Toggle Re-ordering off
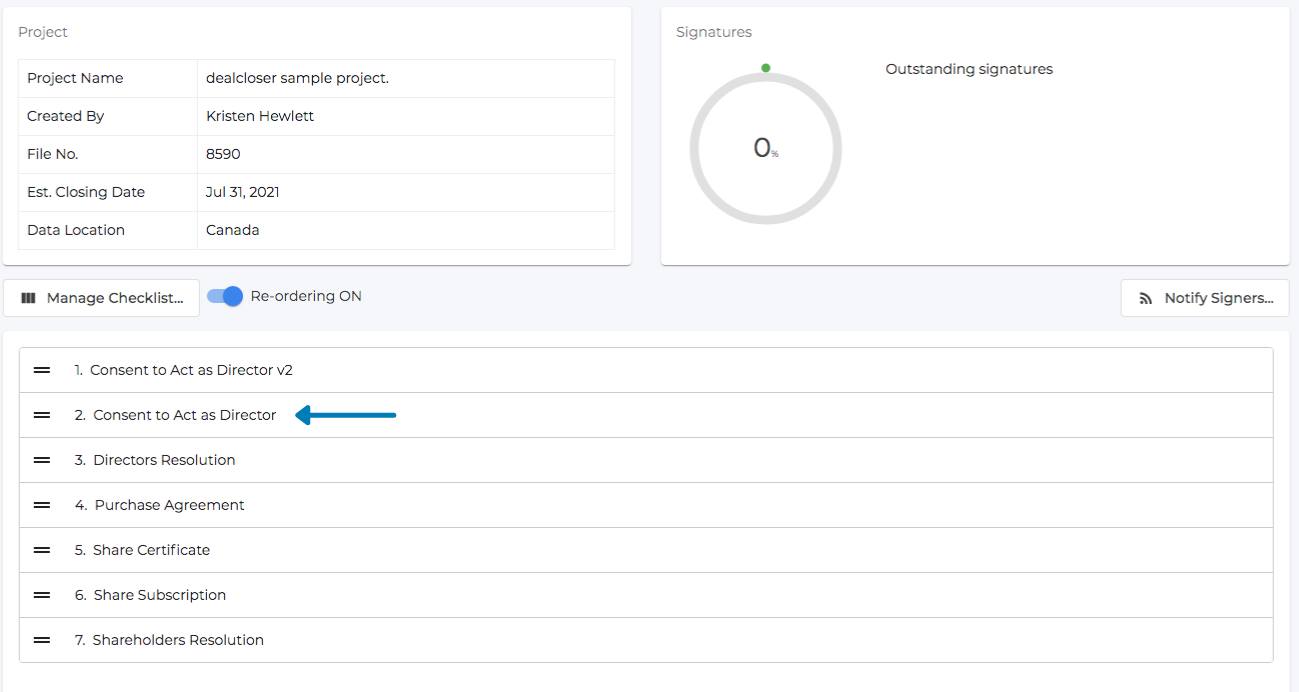 click(224, 296)
